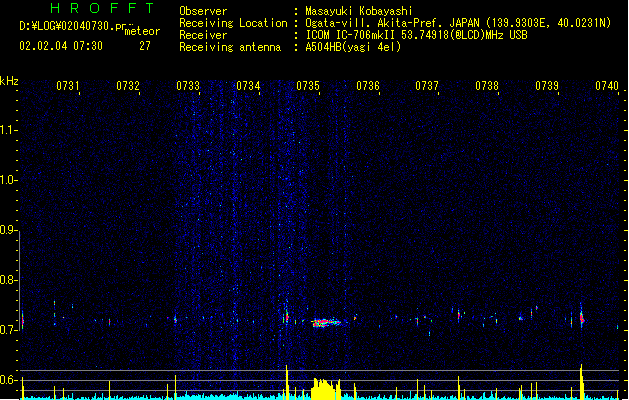
Task: Click the HROFFT title text
Action: tap(103, 8)
